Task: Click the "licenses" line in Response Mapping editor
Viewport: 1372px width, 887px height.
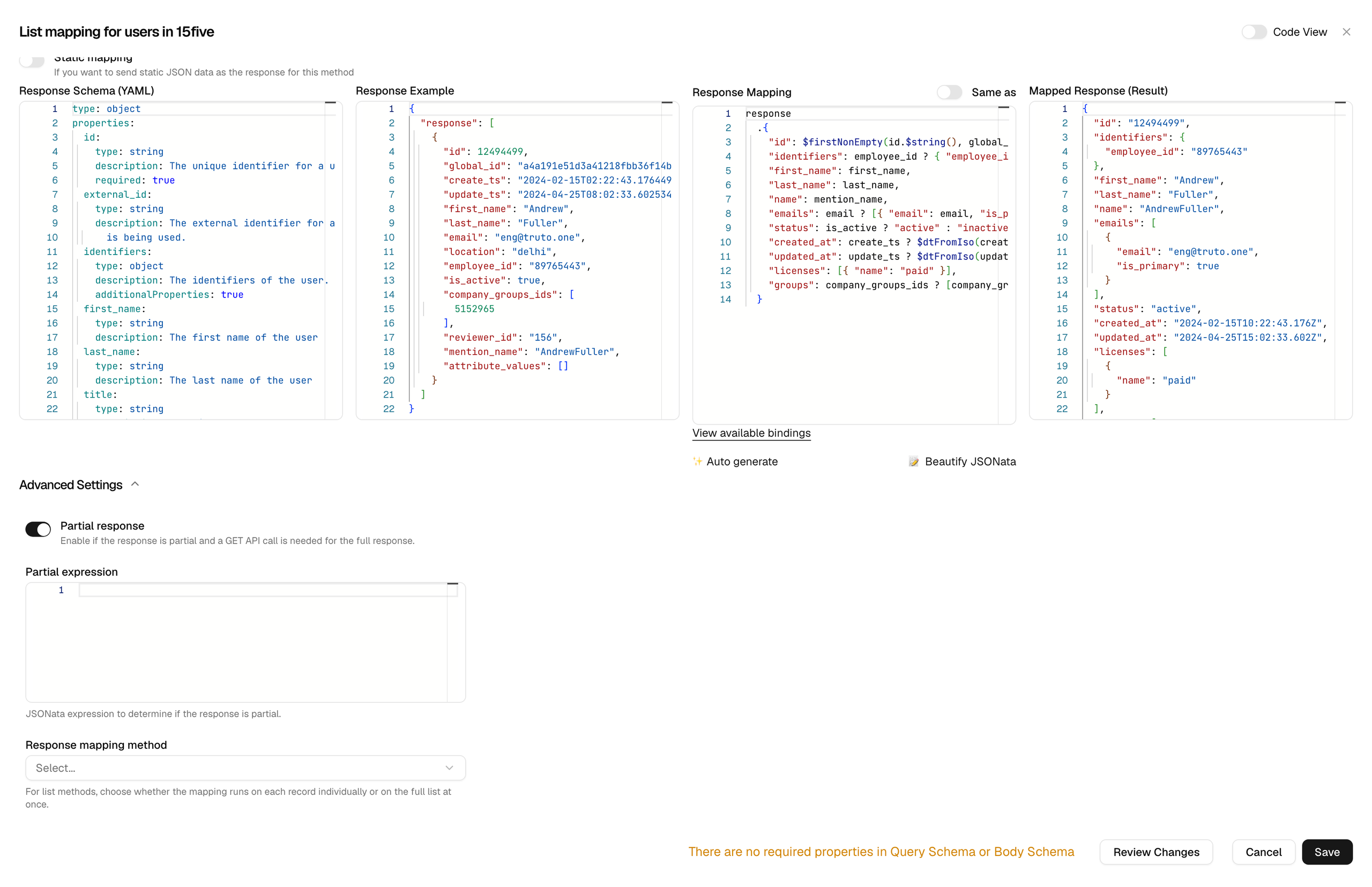Action: [862, 271]
